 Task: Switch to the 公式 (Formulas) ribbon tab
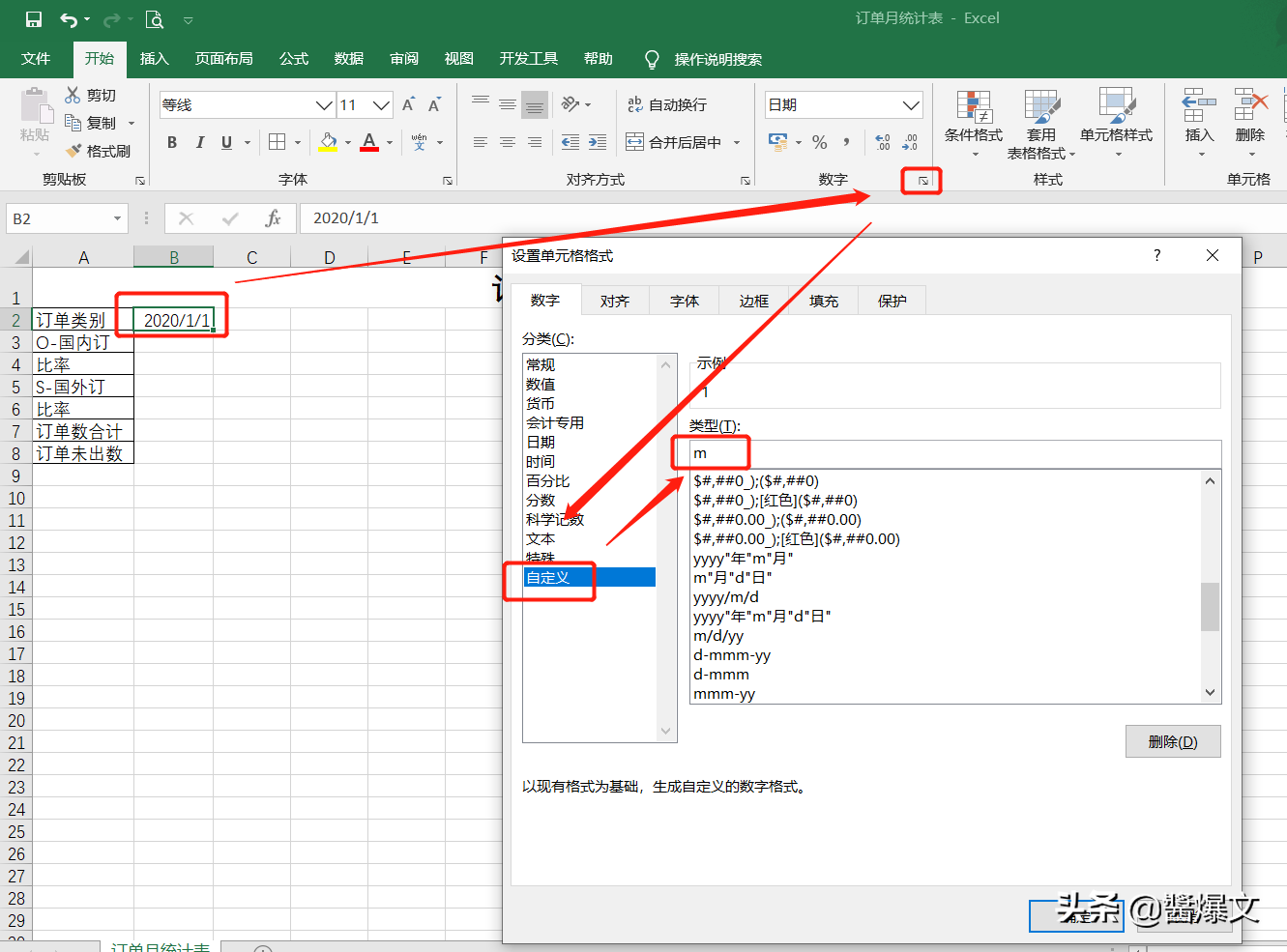coord(294,58)
